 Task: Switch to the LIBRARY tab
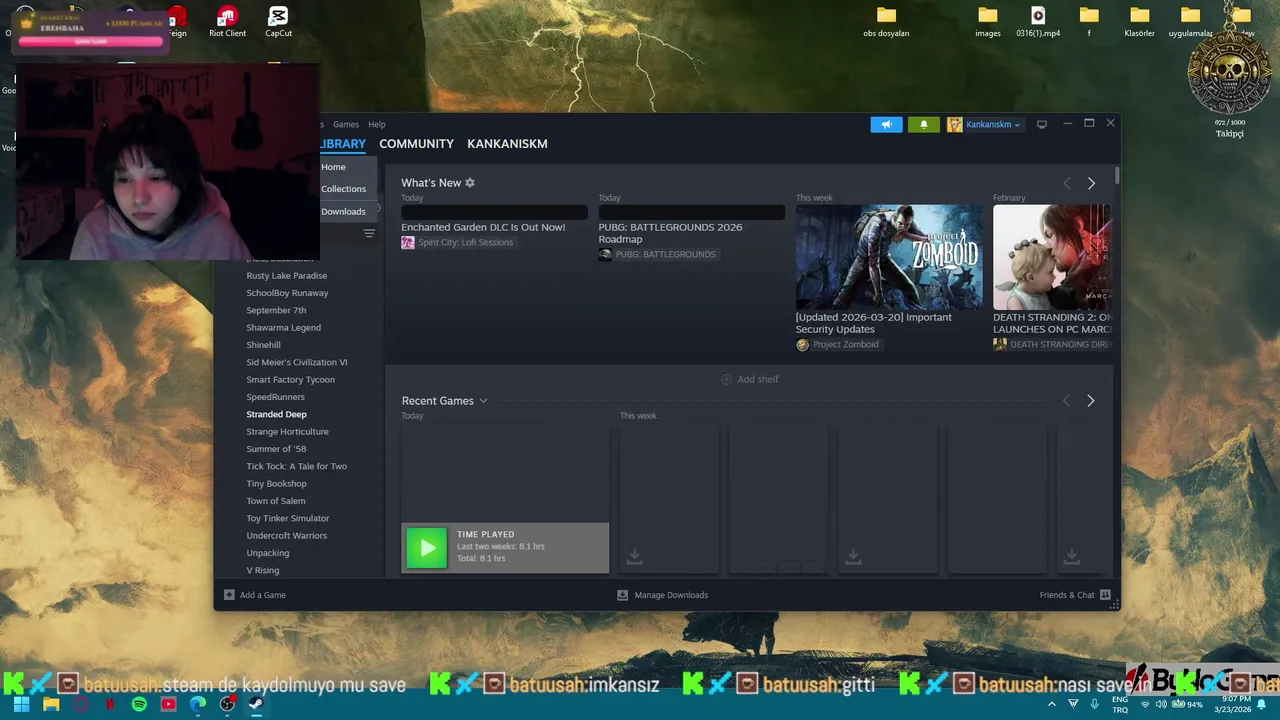[x=343, y=144]
